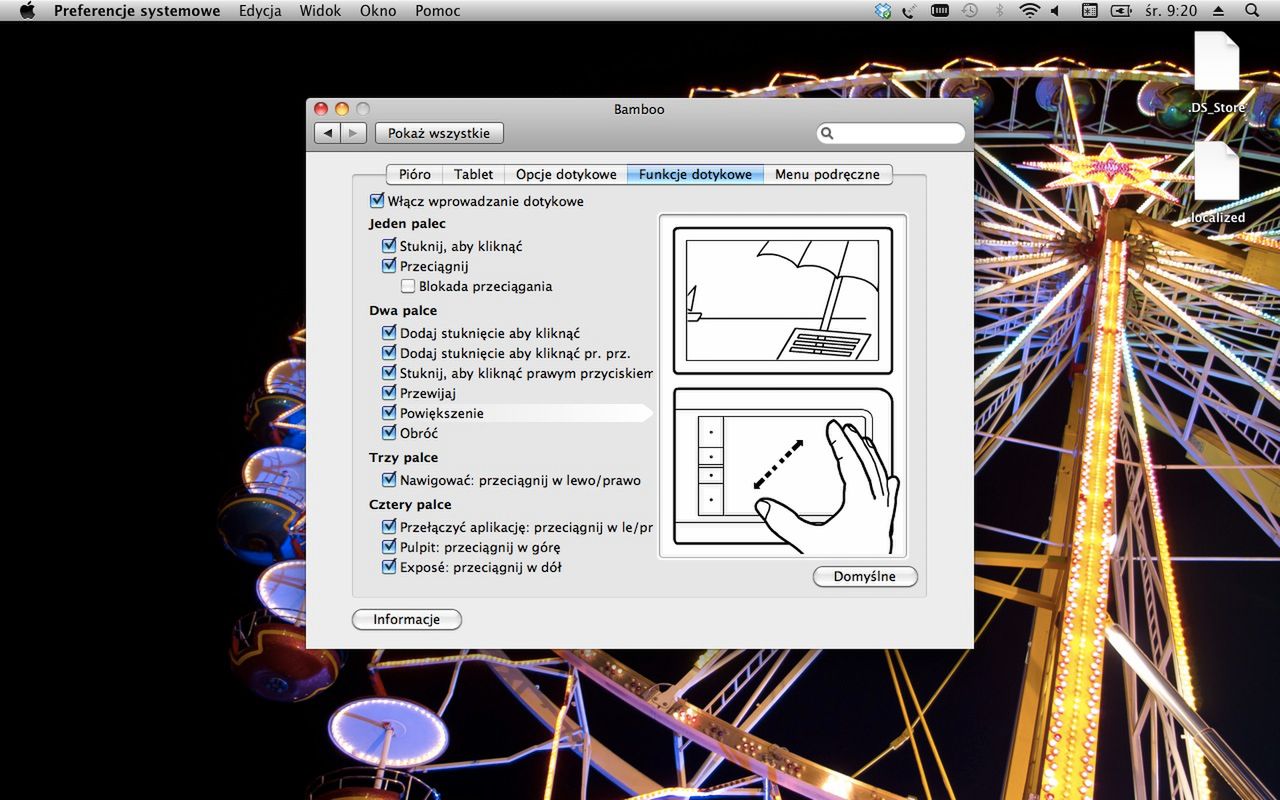
Task: Switch to the 'Pióro' tab
Action: click(414, 174)
